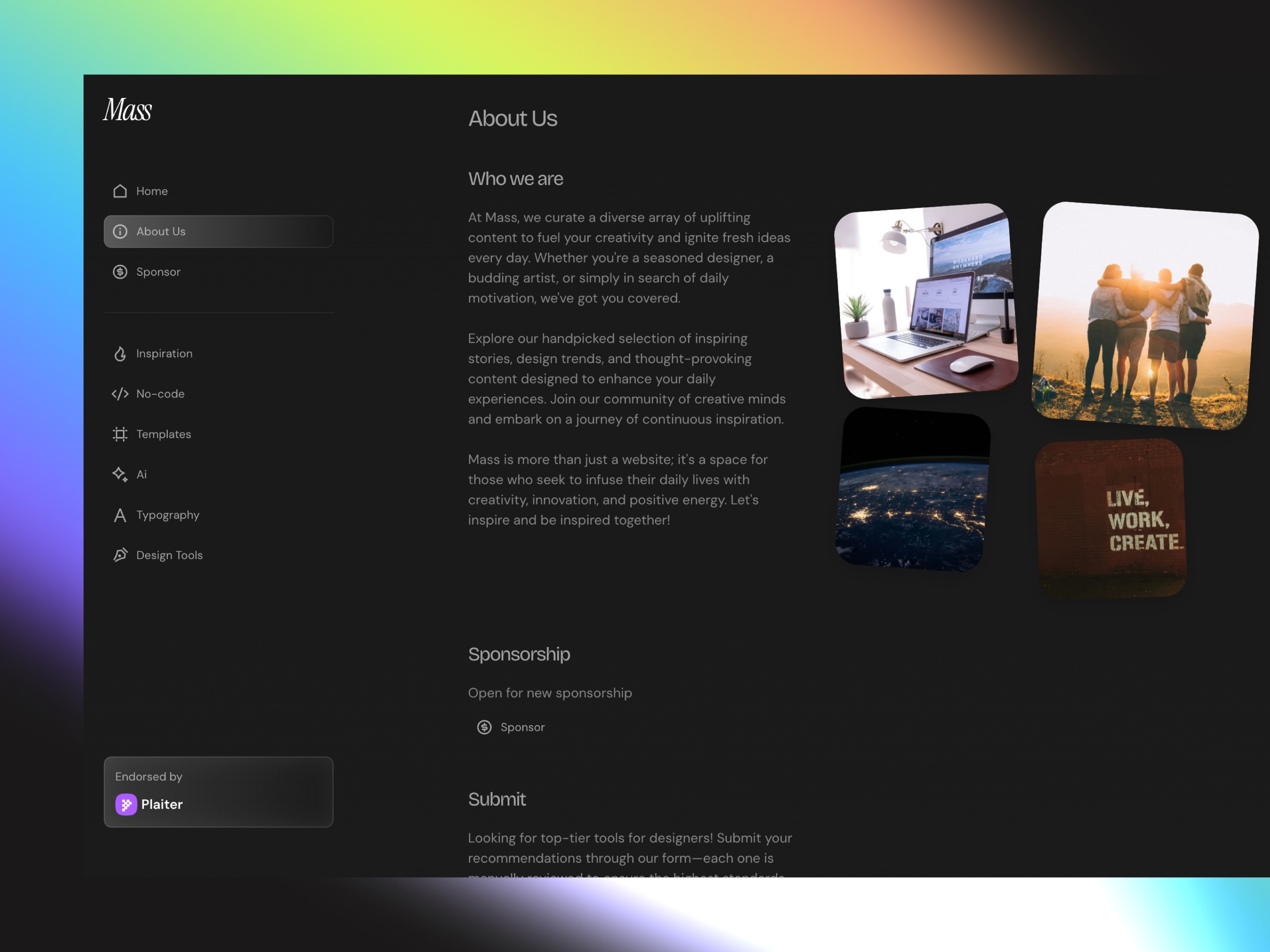Click the Templates frame icon
This screenshot has height=952, width=1270.
[120, 434]
